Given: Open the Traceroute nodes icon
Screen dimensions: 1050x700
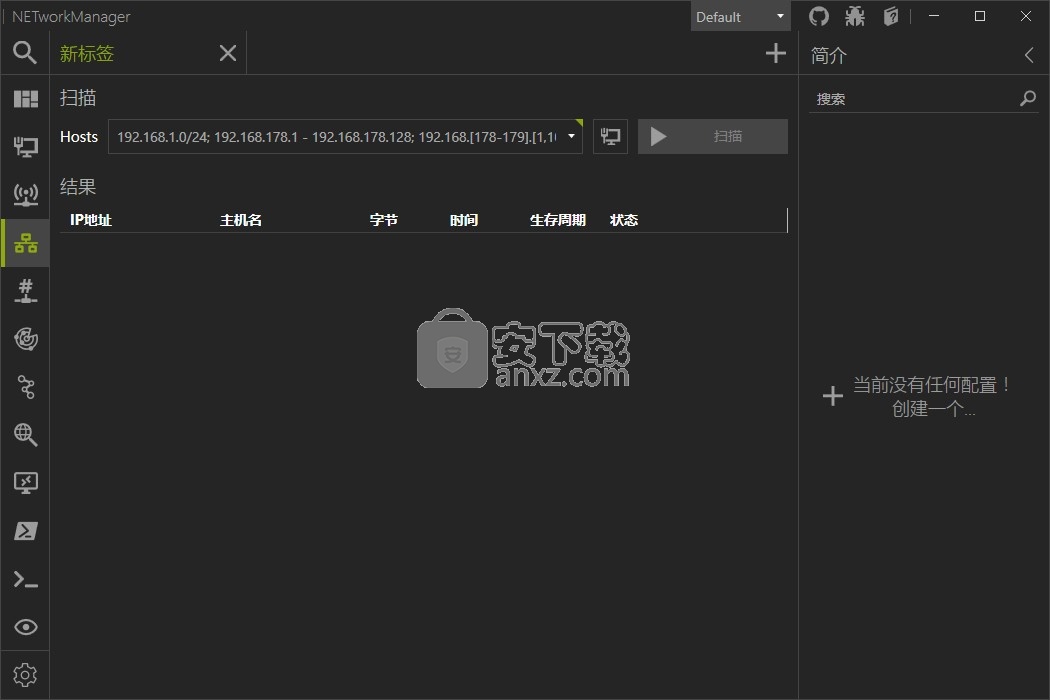Looking at the screenshot, I should [x=25, y=387].
